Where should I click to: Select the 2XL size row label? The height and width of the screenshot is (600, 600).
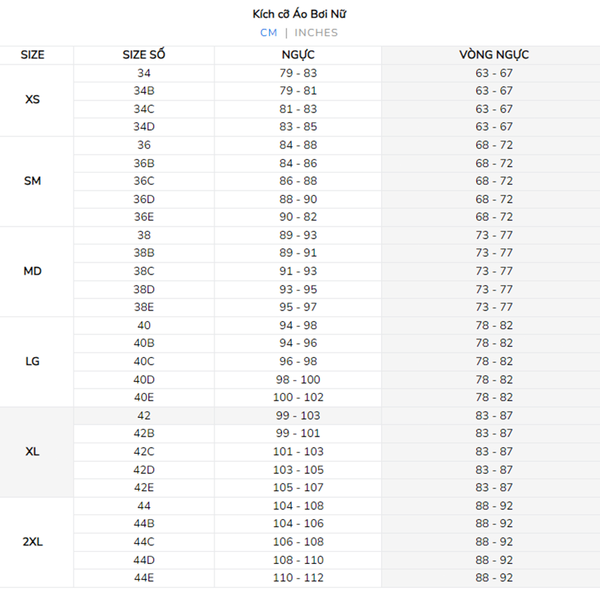32,541
